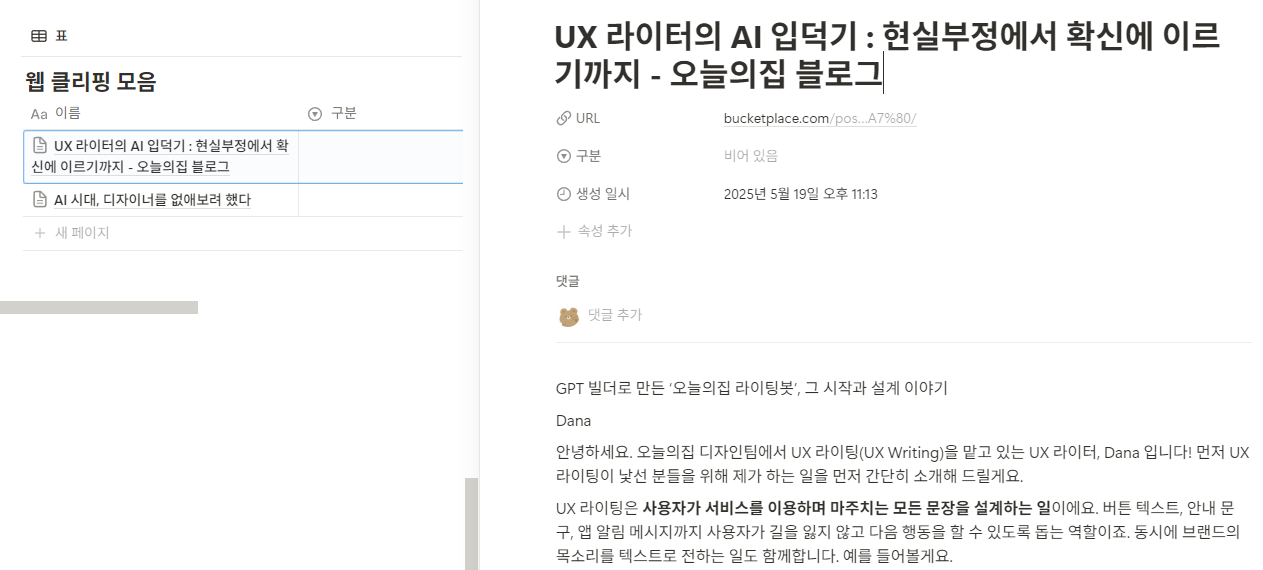The width and height of the screenshot is (1263, 570).
Task: Click the 생성 일시 property label
Action: 603,194
